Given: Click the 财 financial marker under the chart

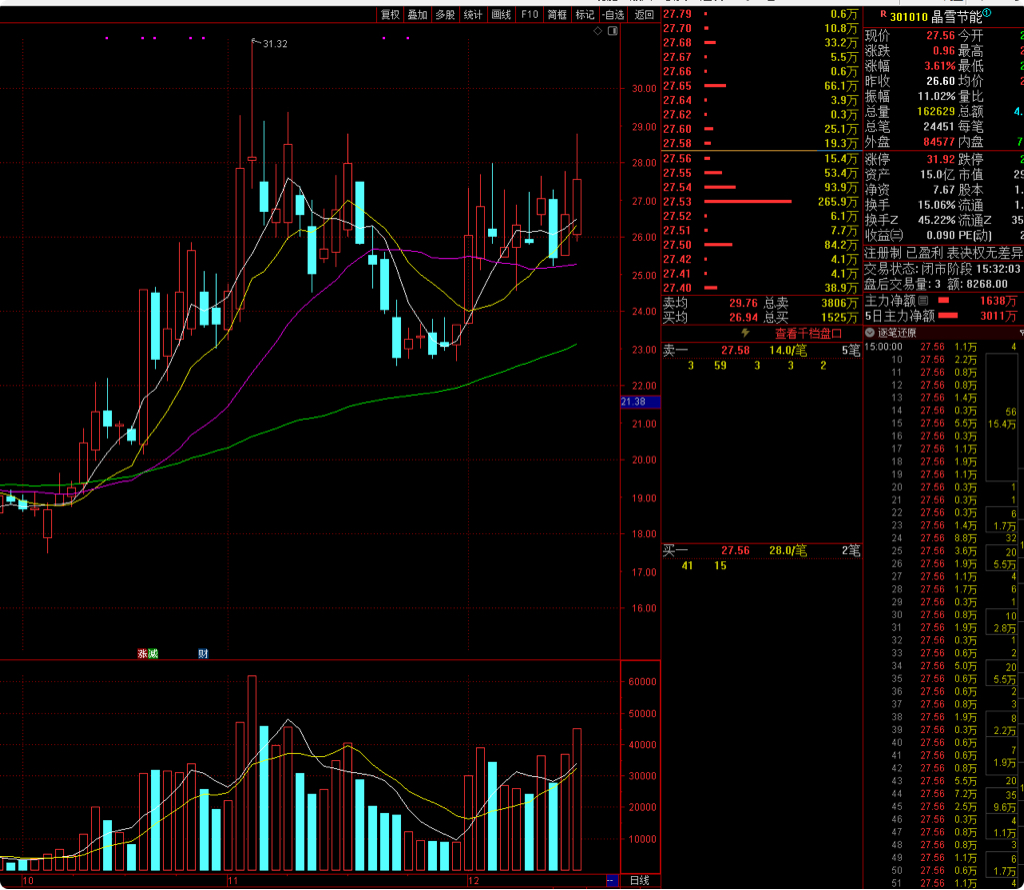Looking at the screenshot, I should 203,654.
